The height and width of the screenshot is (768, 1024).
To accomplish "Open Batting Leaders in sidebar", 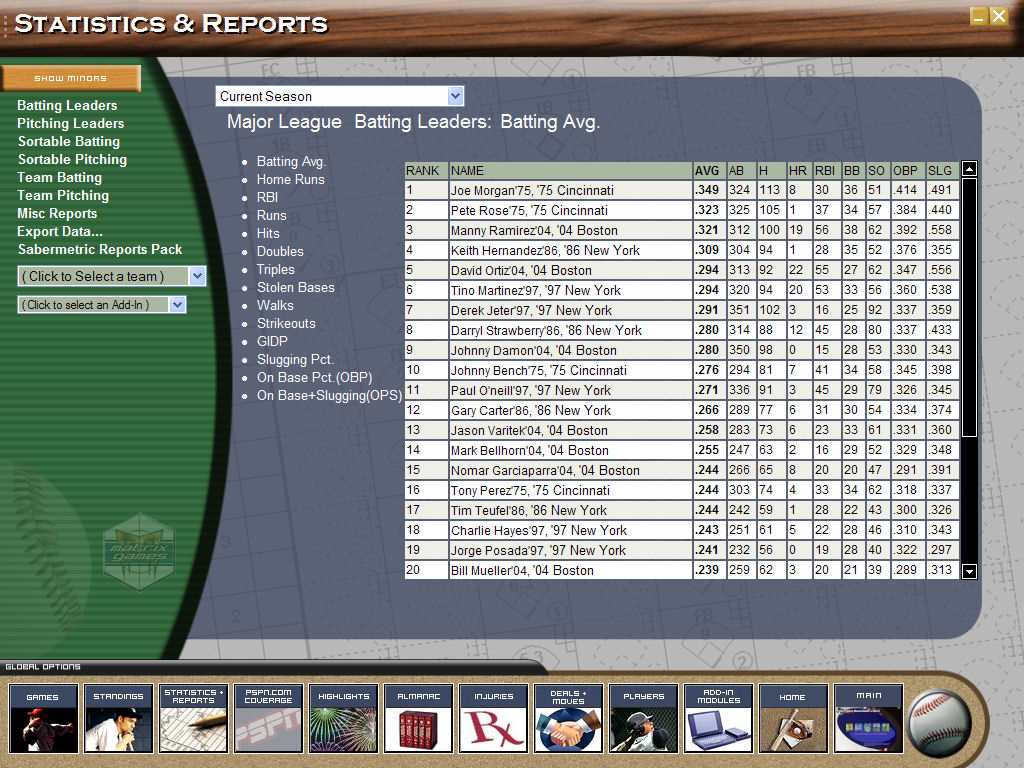I will [x=67, y=105].
